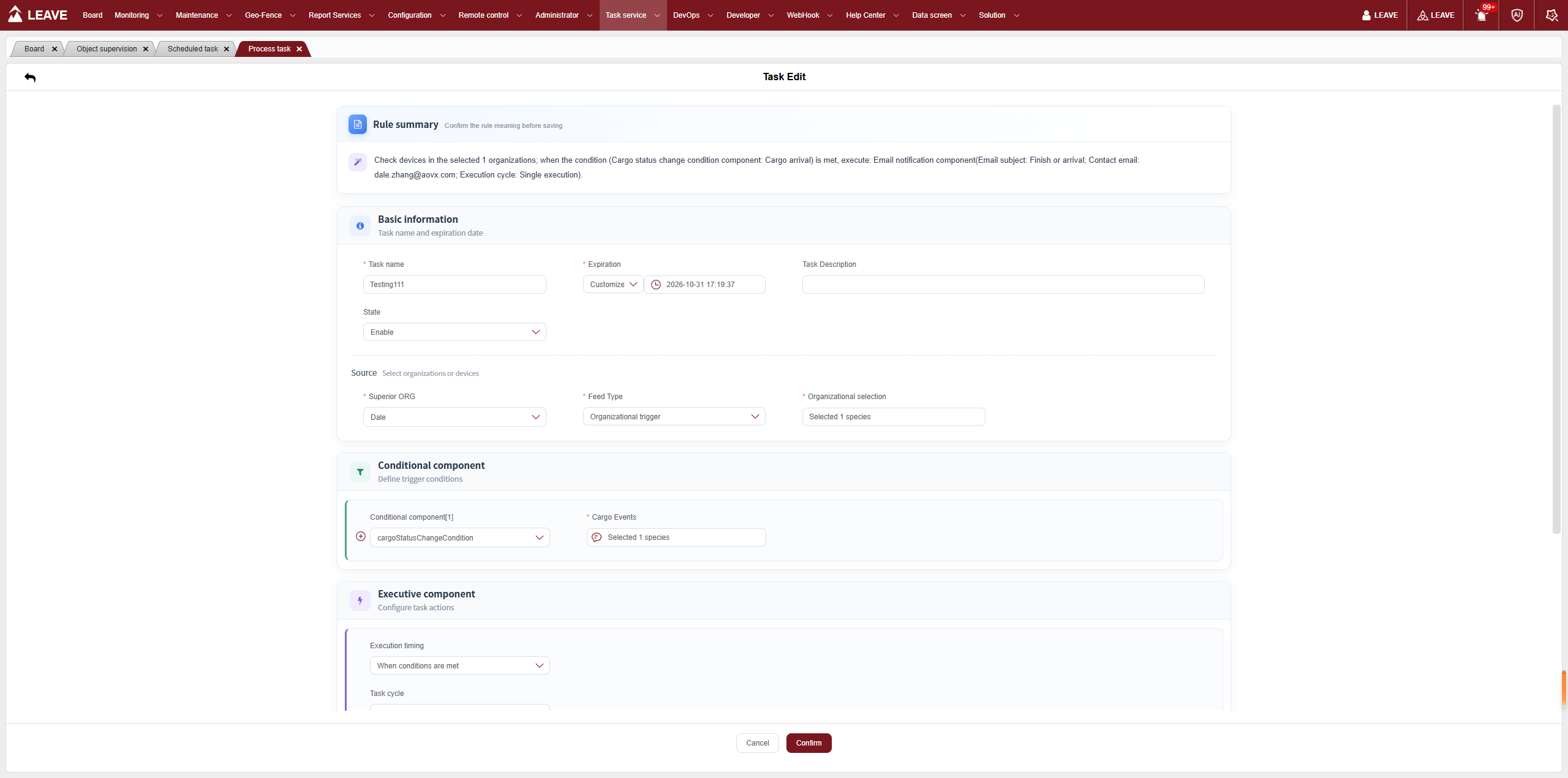1568x778 pixels.
Task: Click the Basic information info icon
Action: point(360,226)
